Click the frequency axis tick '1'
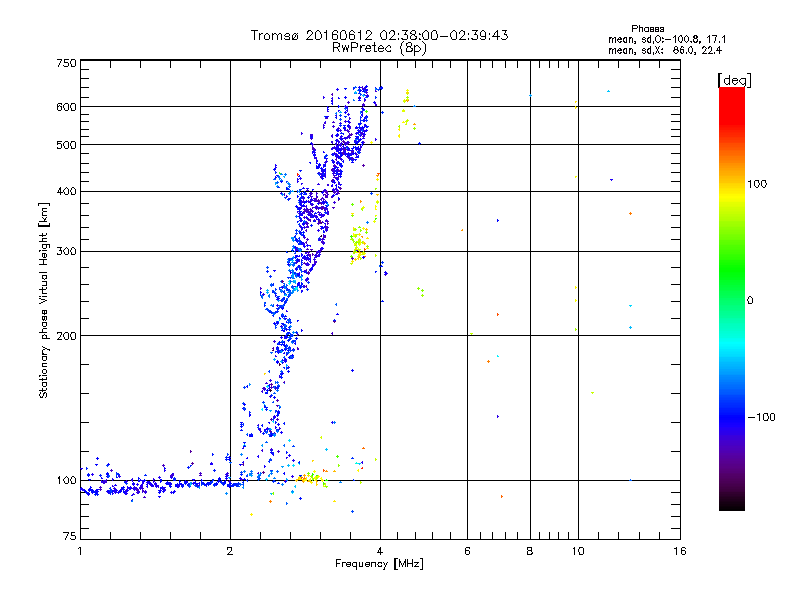This screenshot has height=600, width=800. [80, 551]
